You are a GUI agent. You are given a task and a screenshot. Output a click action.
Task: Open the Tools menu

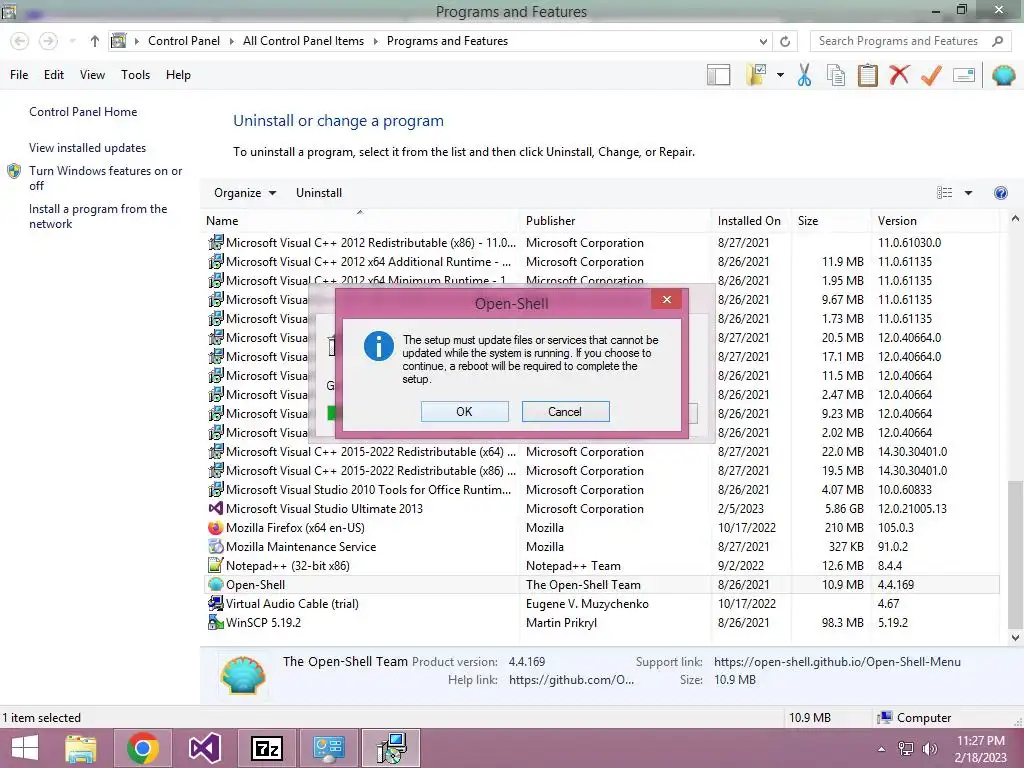point(135,75)
